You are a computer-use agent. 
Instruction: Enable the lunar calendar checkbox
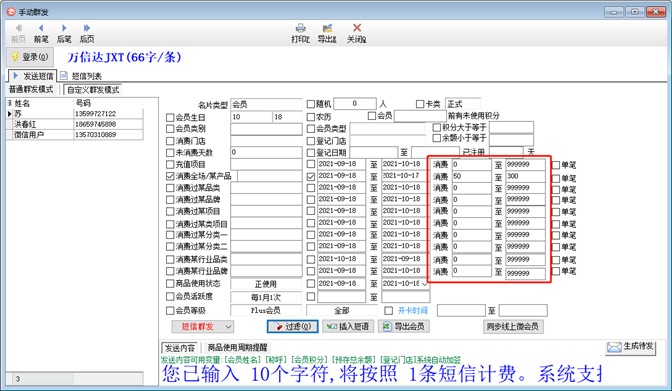[311, 117]
